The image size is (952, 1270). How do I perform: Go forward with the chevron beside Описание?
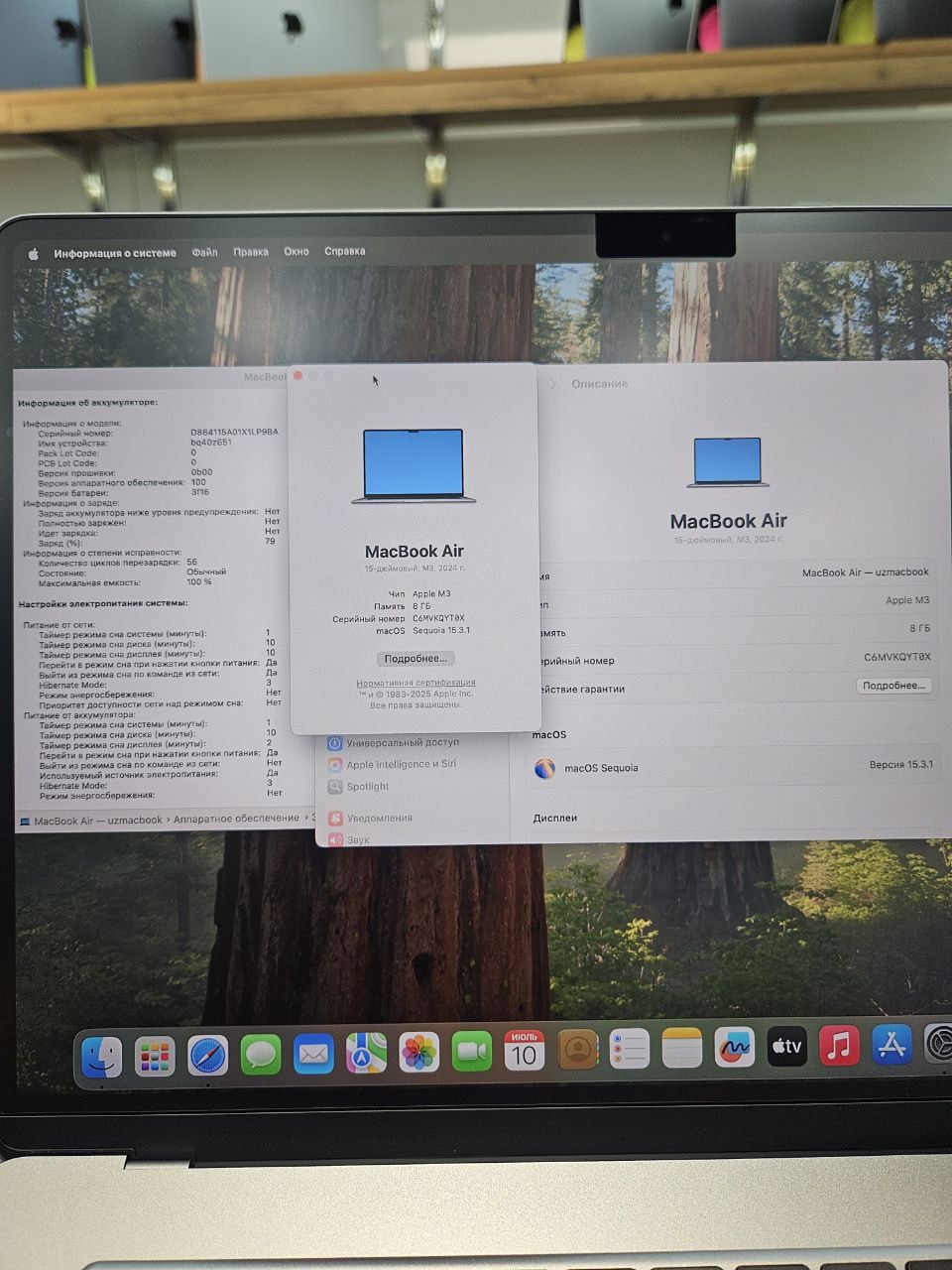[553, 384]
